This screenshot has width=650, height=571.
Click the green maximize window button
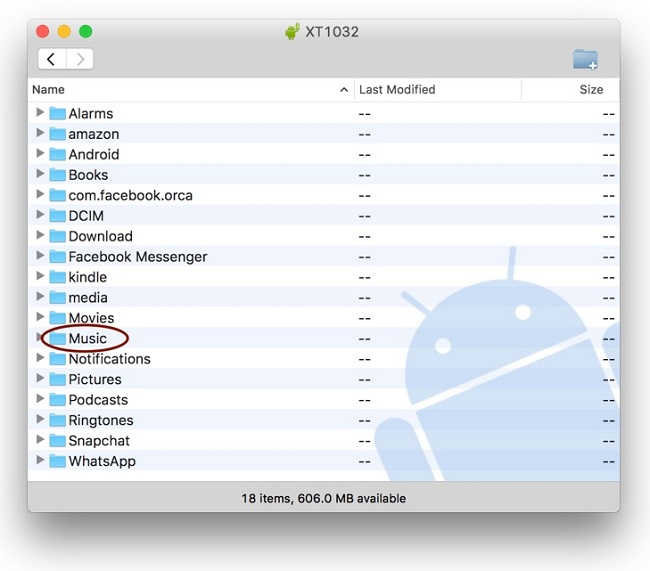[86, 32]
